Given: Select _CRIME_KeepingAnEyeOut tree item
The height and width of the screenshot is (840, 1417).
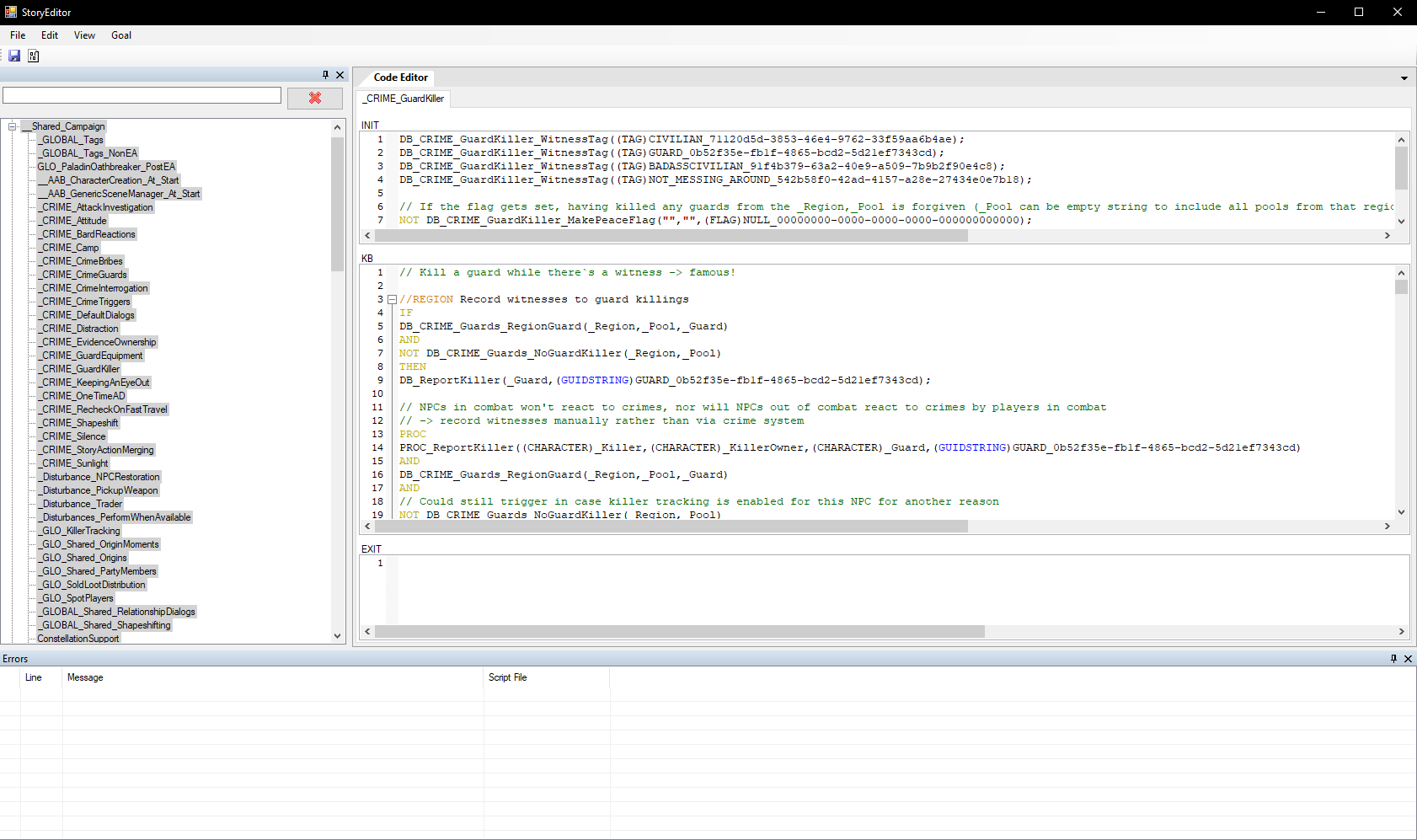Looking at the screenshot, I should [94, 383].
